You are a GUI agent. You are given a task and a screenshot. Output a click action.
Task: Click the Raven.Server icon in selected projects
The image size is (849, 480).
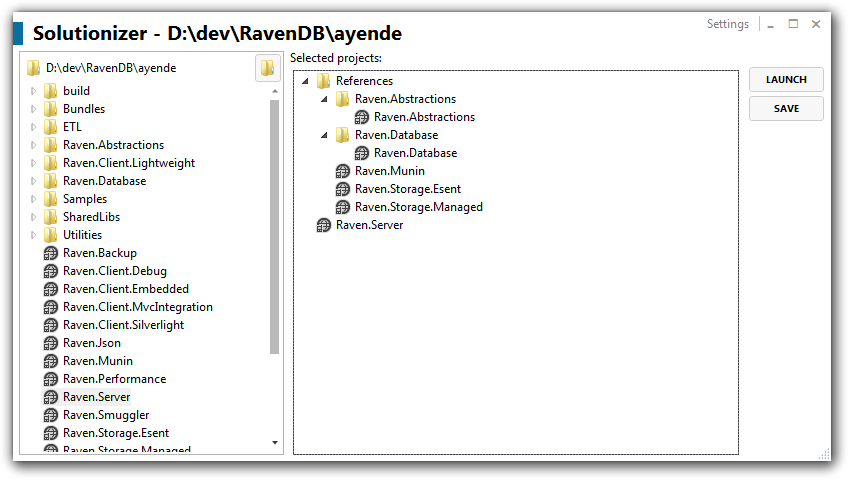coord(323,225)
